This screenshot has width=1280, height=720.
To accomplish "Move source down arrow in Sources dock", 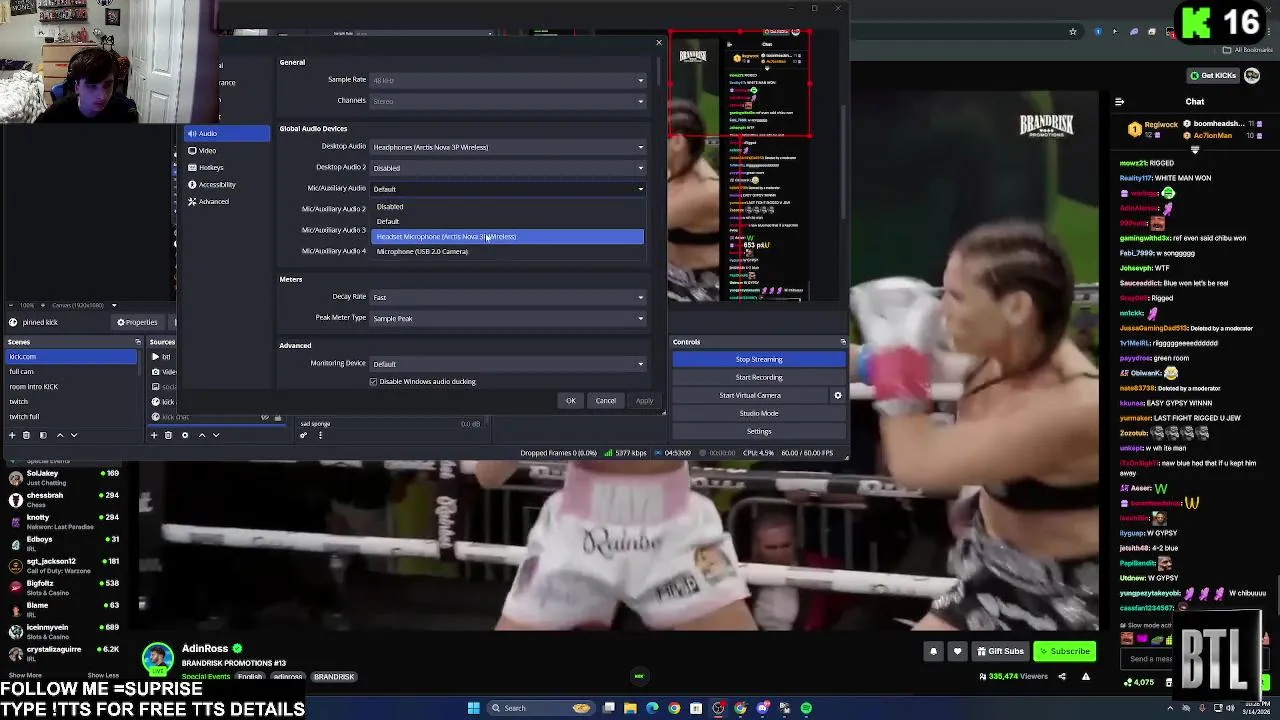I will [216, 435].
